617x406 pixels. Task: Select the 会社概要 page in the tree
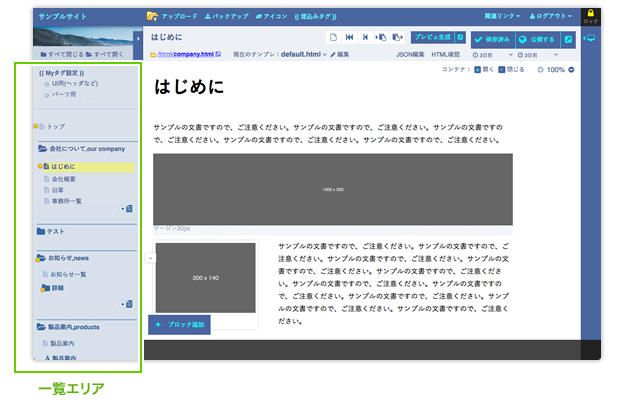pos(67,179)
